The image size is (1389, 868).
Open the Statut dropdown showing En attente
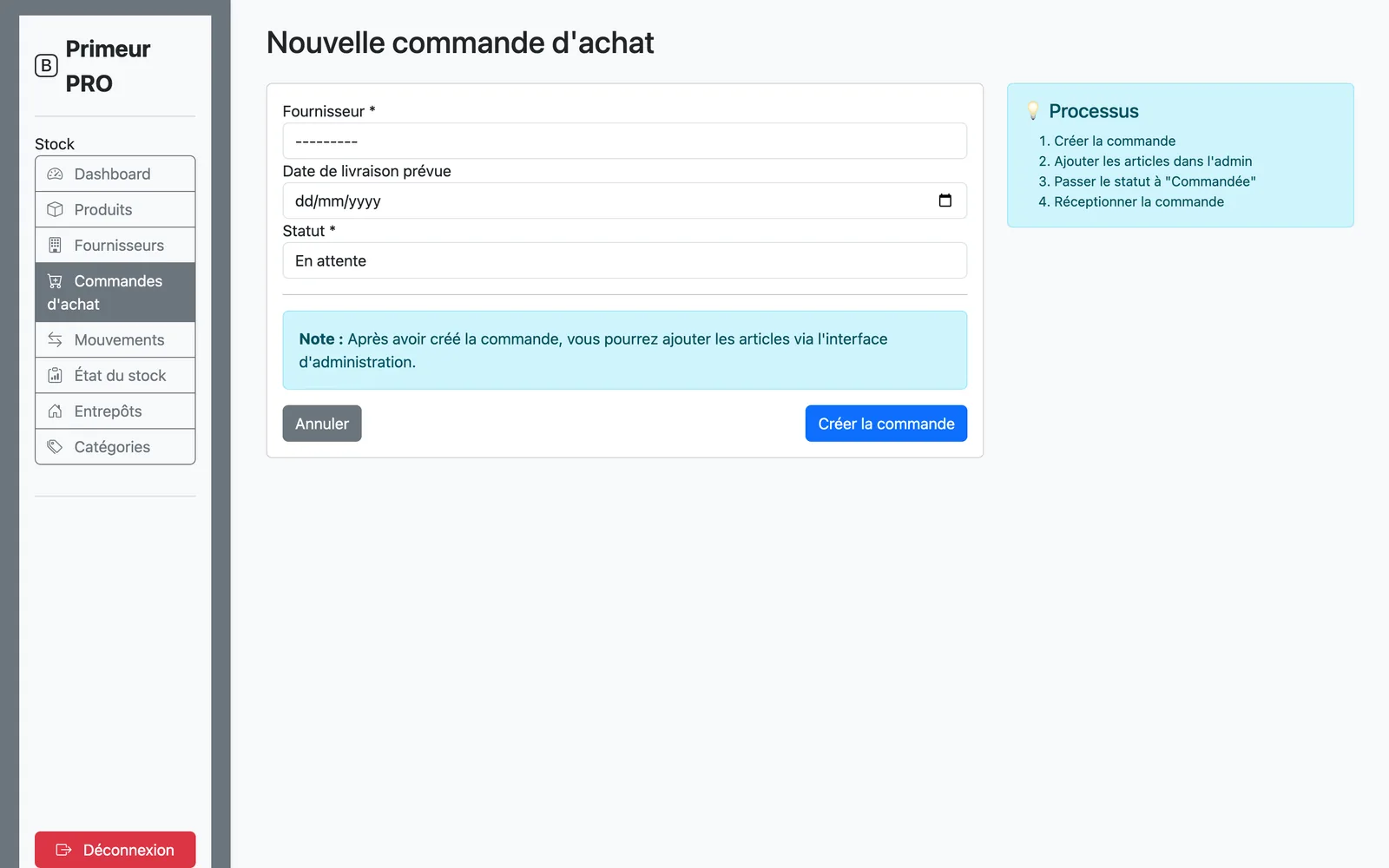click(624, 260)
